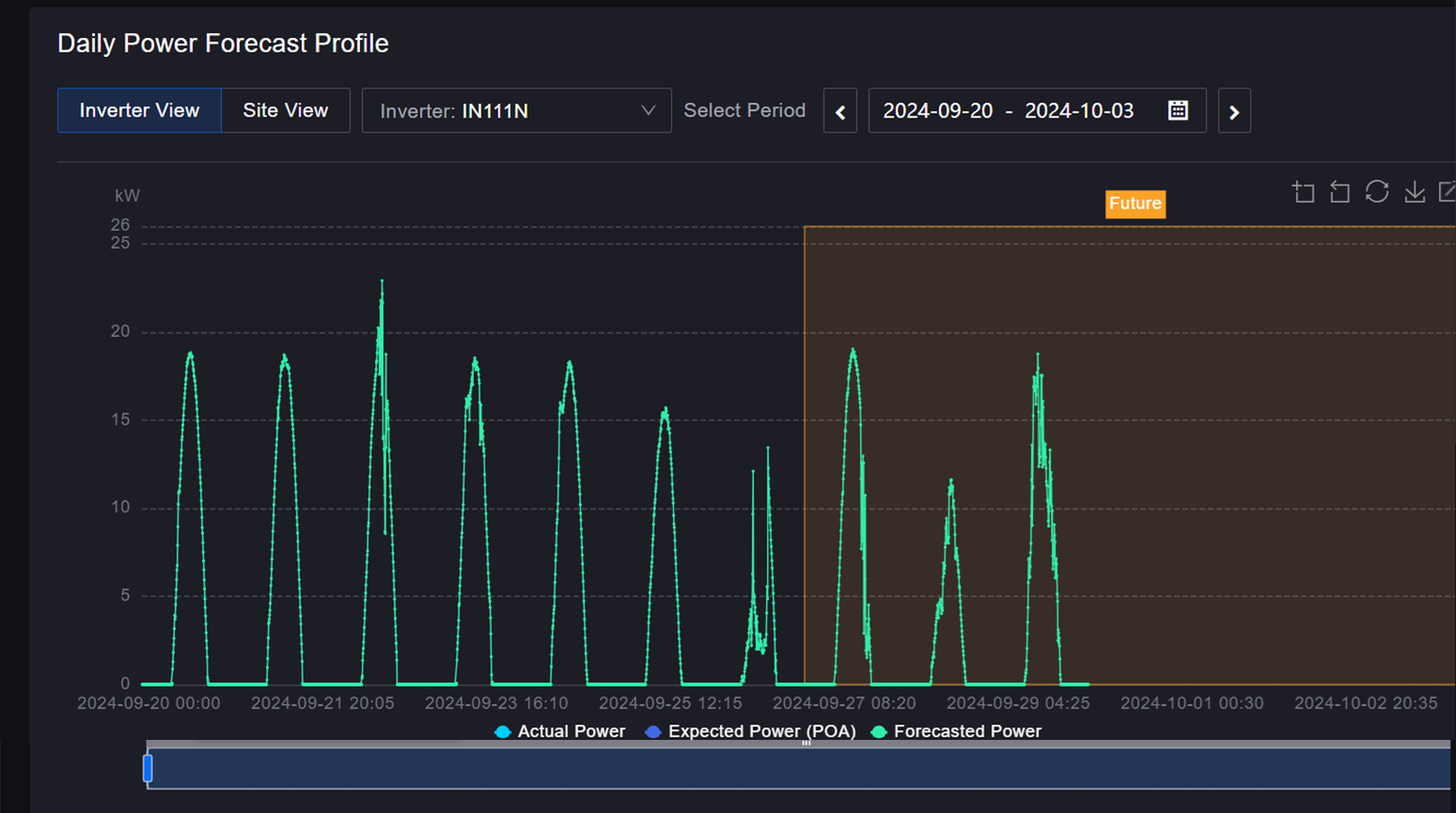Toggle Forecasted Power series in legend
Image resolution: width=1456 pixels, height=813 pixels.
pos(956,731)
